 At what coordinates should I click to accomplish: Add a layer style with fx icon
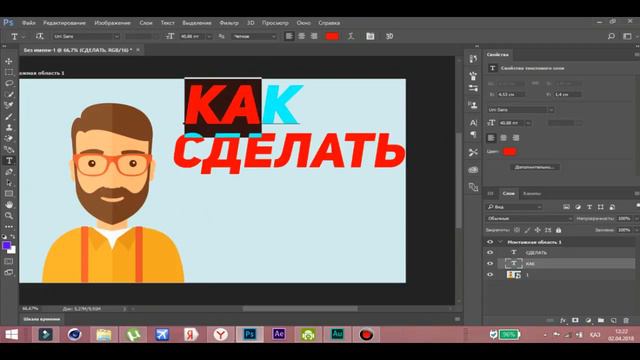(x=563, y=320)
